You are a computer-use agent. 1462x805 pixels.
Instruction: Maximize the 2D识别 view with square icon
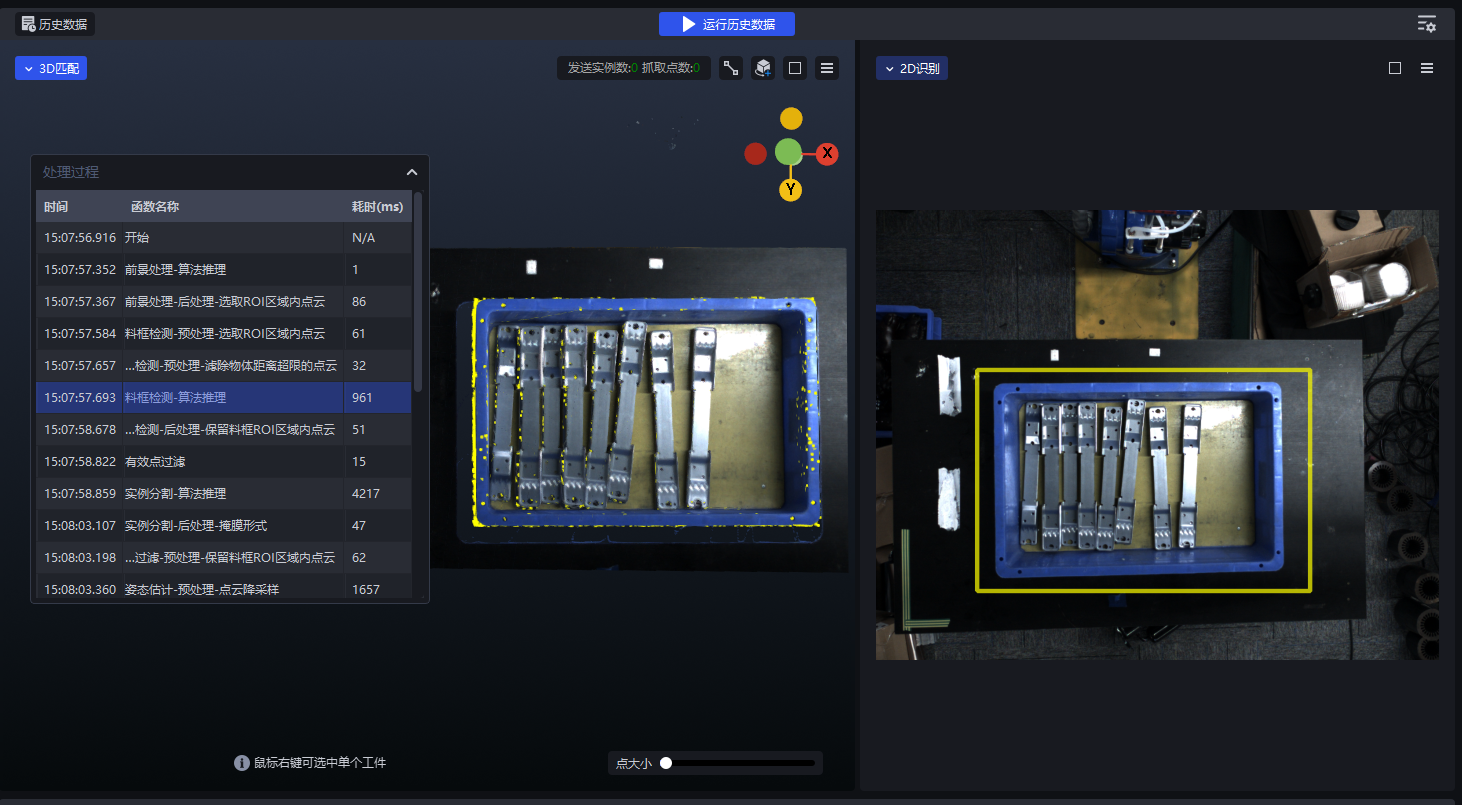(1395, 68)
